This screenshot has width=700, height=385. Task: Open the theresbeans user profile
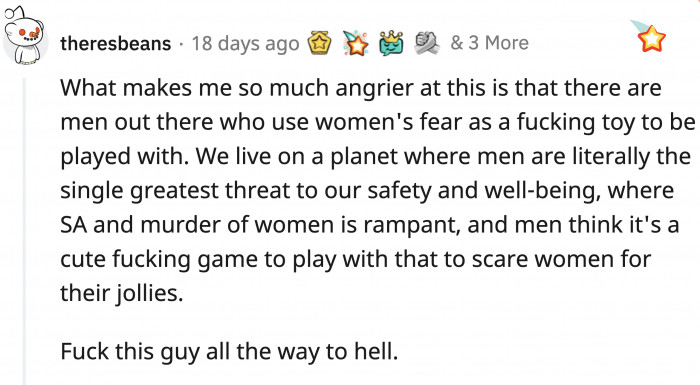(x=116, y=44)
